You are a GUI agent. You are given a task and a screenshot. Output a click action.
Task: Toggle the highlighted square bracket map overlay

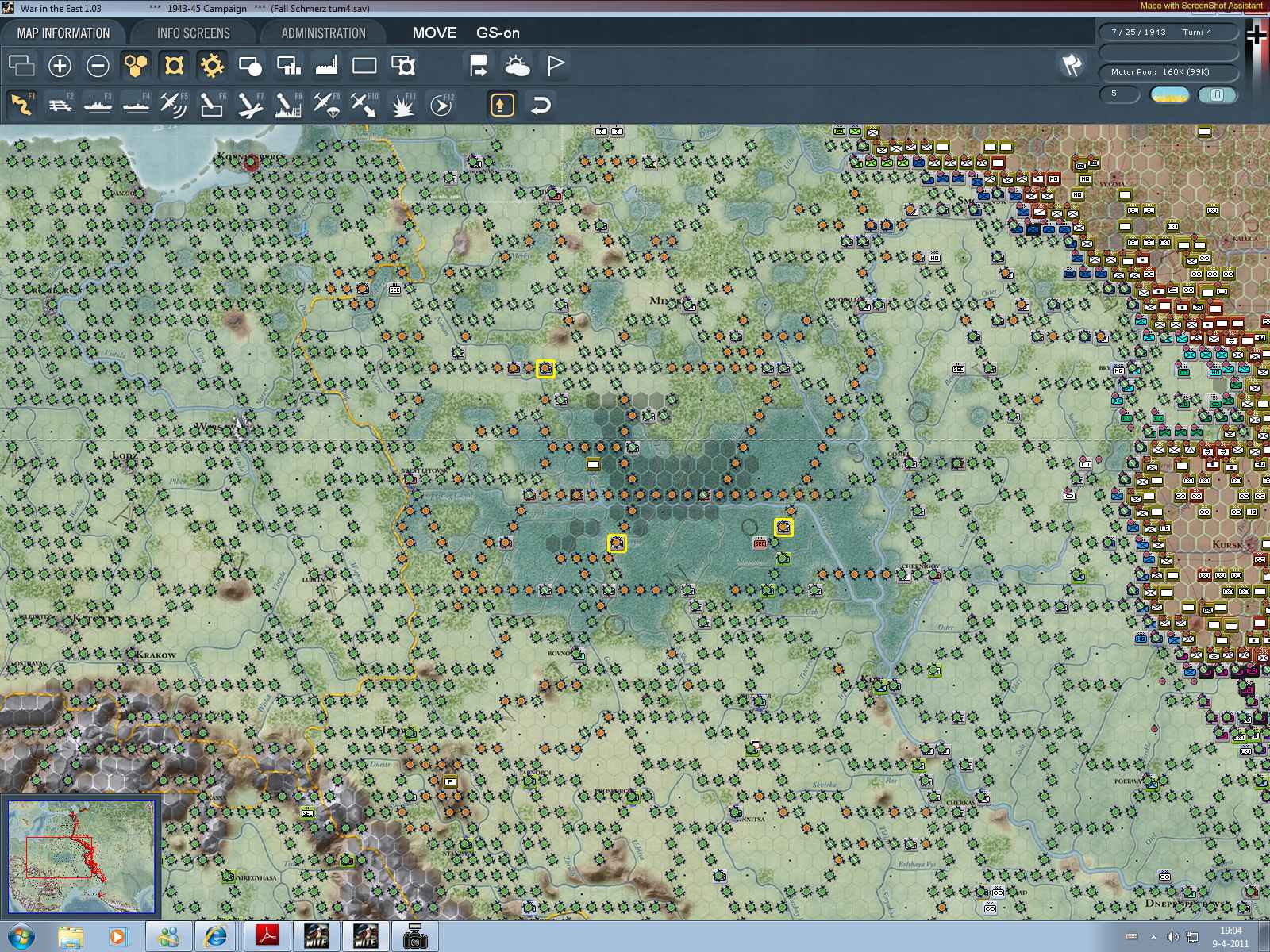tap(174, 65)
